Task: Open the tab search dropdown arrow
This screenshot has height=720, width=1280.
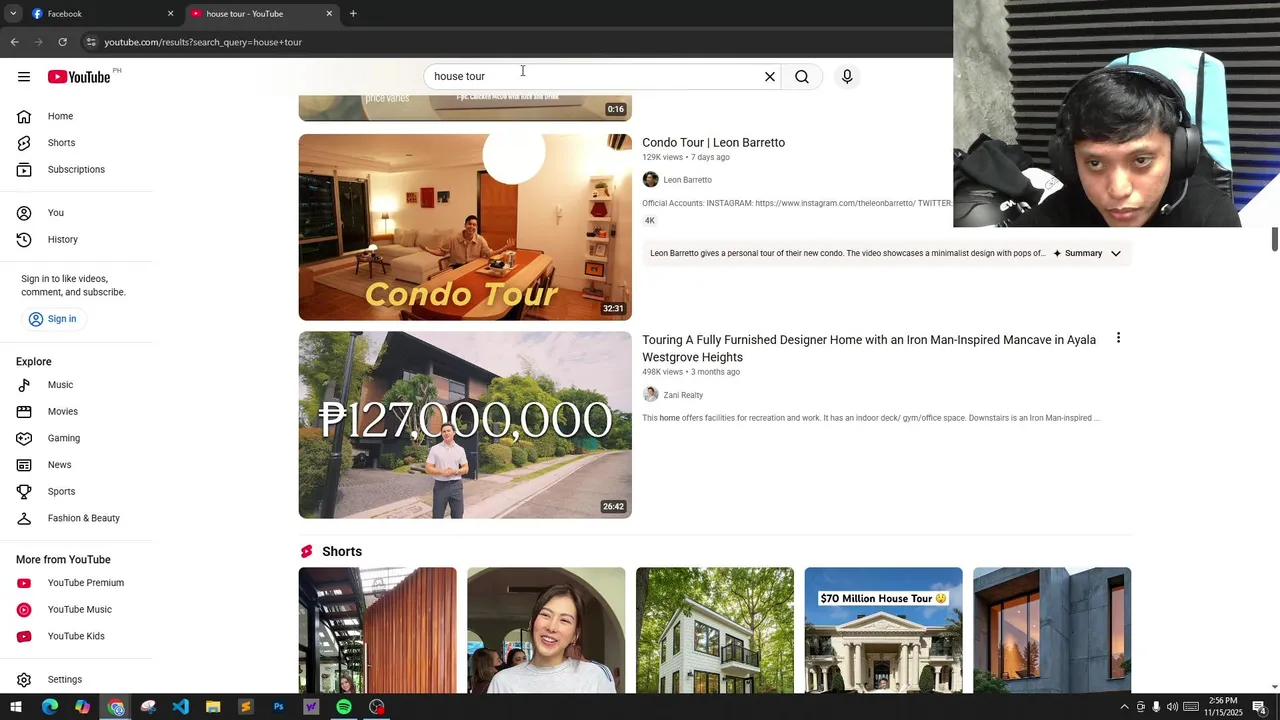Action: pos(13,14)
